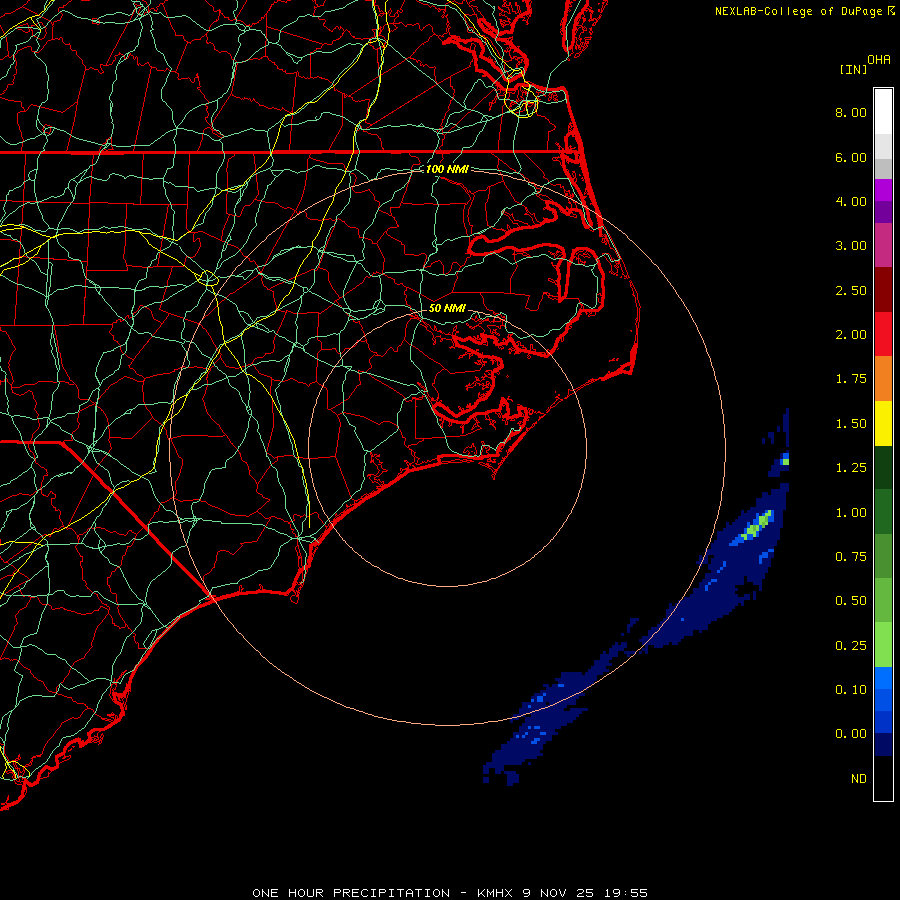Viewport: 900px width, 900px height.
Task: Click the [IN] units label
Action: click(x=853, y=69)
